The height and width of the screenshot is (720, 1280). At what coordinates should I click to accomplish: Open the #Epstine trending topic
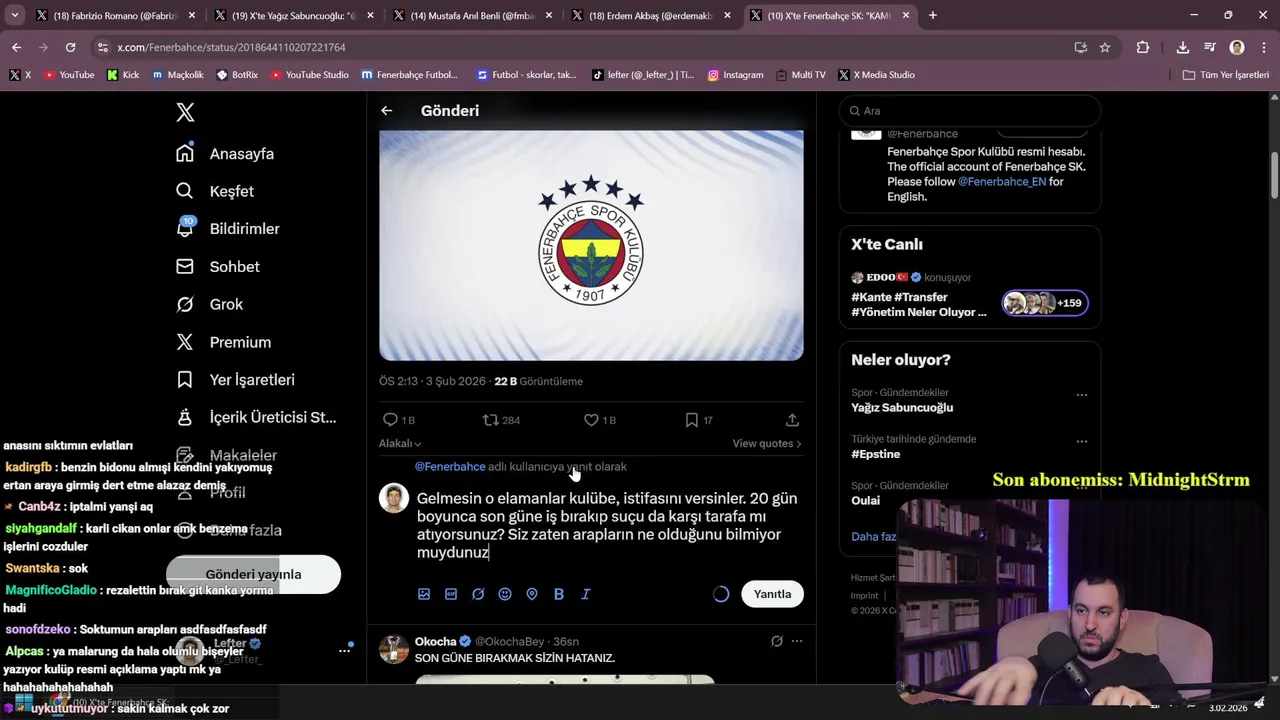(x=875, y=454)
